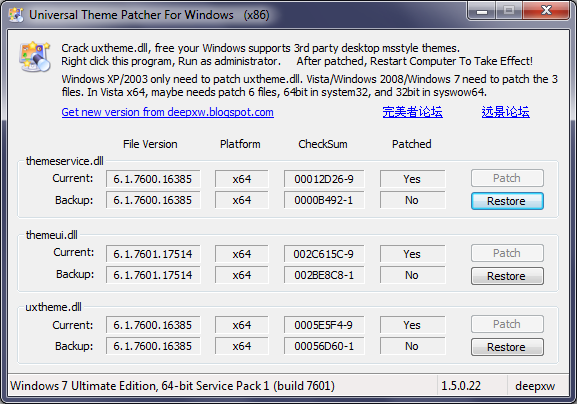This screenshot has width=577, height=404.
Task: Click the Platform column header
Action: [x=240, y=144]
